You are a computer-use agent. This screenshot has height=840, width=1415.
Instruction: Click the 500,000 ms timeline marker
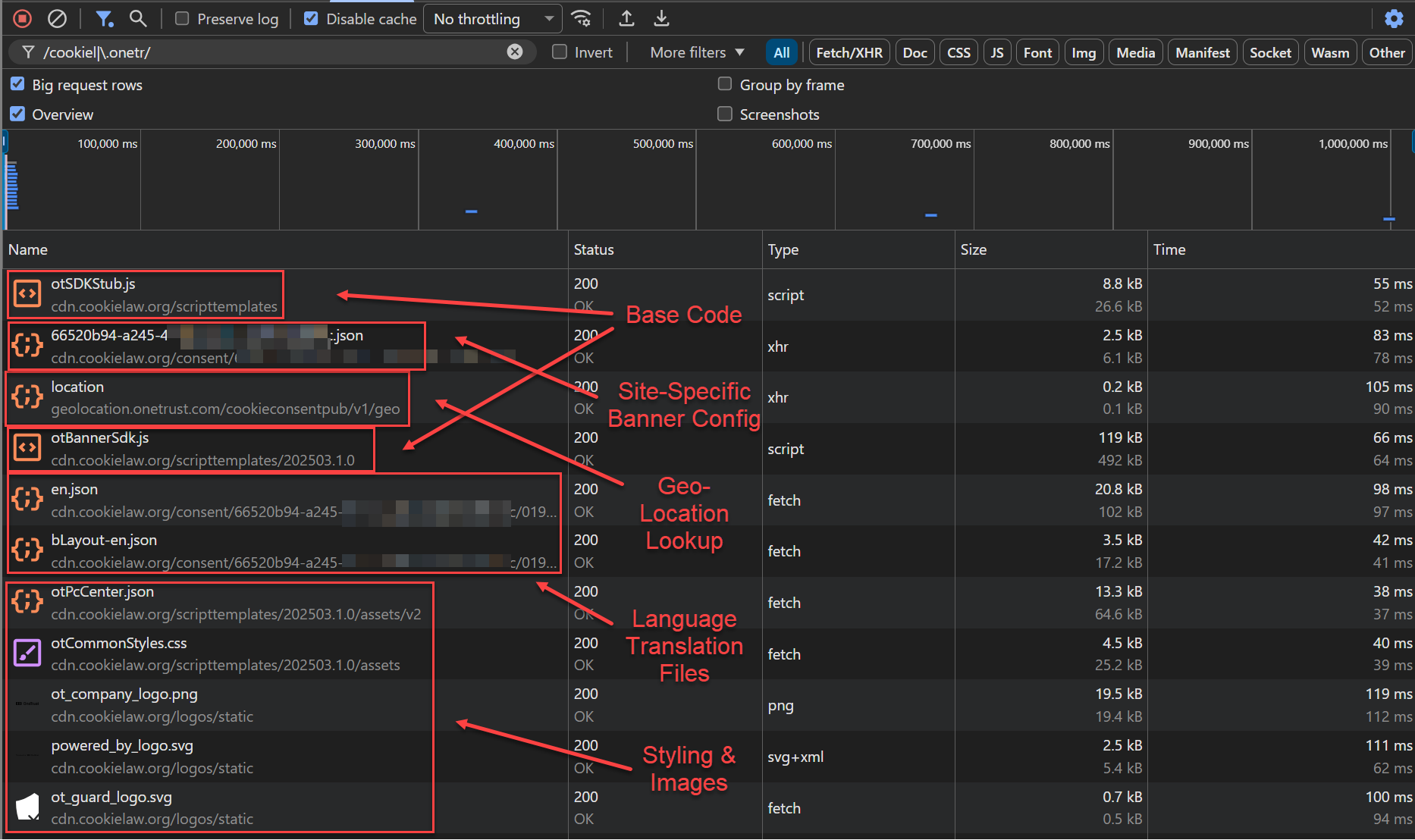coord(663,143)
